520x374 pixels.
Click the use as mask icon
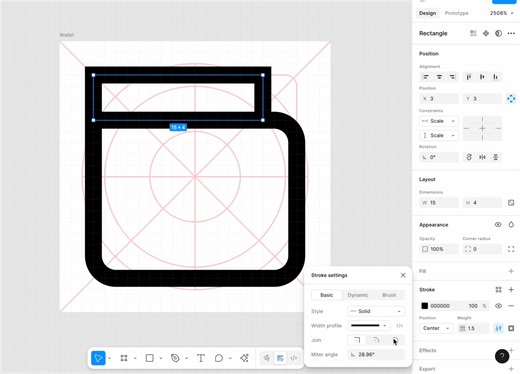[x=498, y=33]
